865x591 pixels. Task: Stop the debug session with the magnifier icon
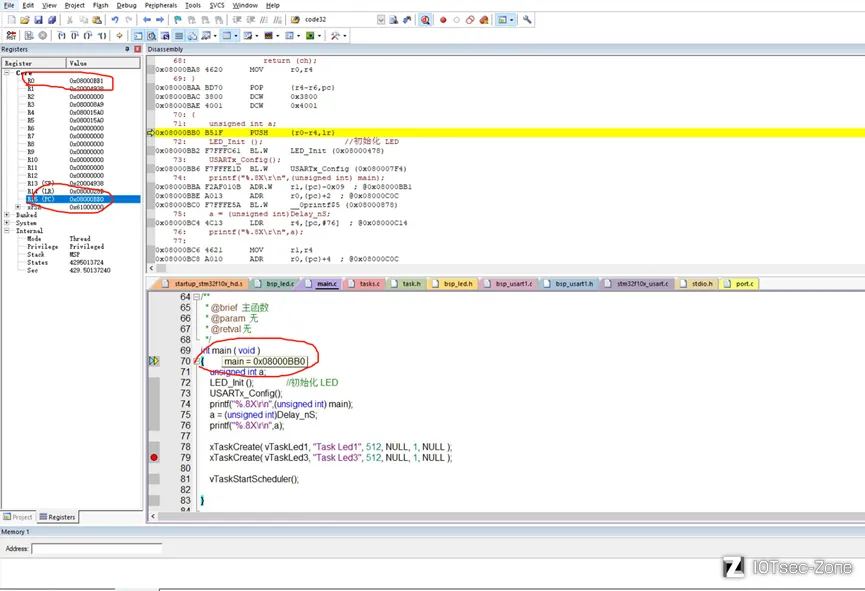[x=425, y=20]
